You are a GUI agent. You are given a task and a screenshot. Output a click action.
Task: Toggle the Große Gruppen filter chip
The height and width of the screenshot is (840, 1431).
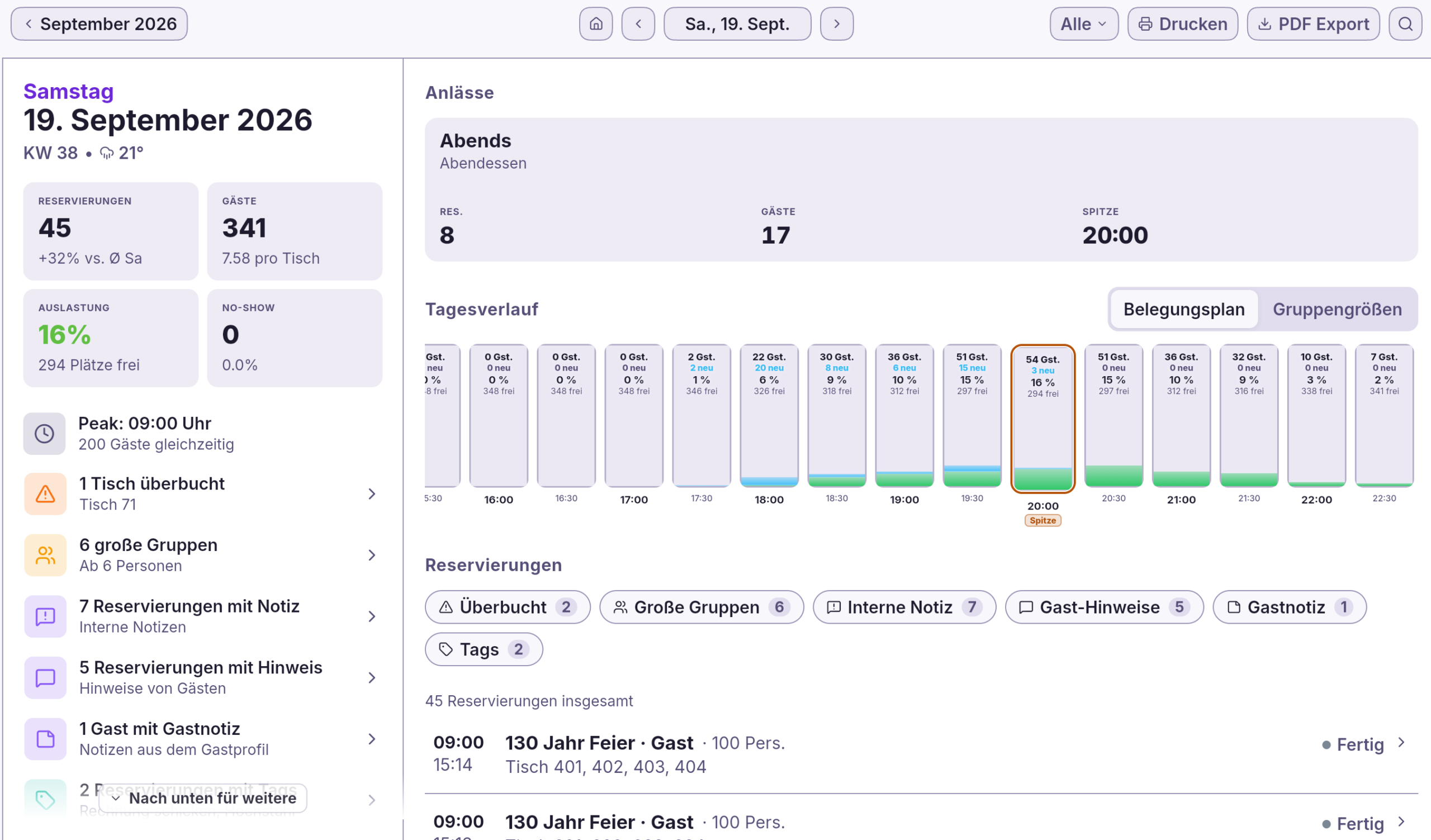click(702, 608)
